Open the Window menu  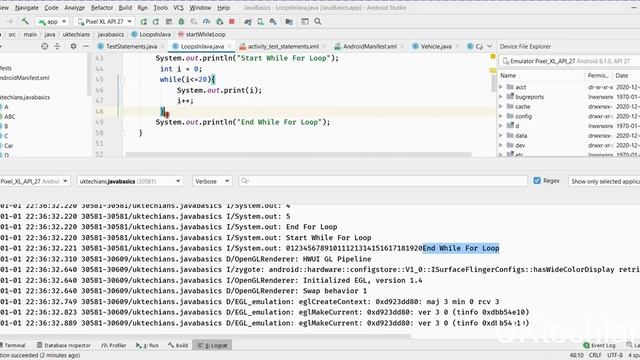point(200,7)
